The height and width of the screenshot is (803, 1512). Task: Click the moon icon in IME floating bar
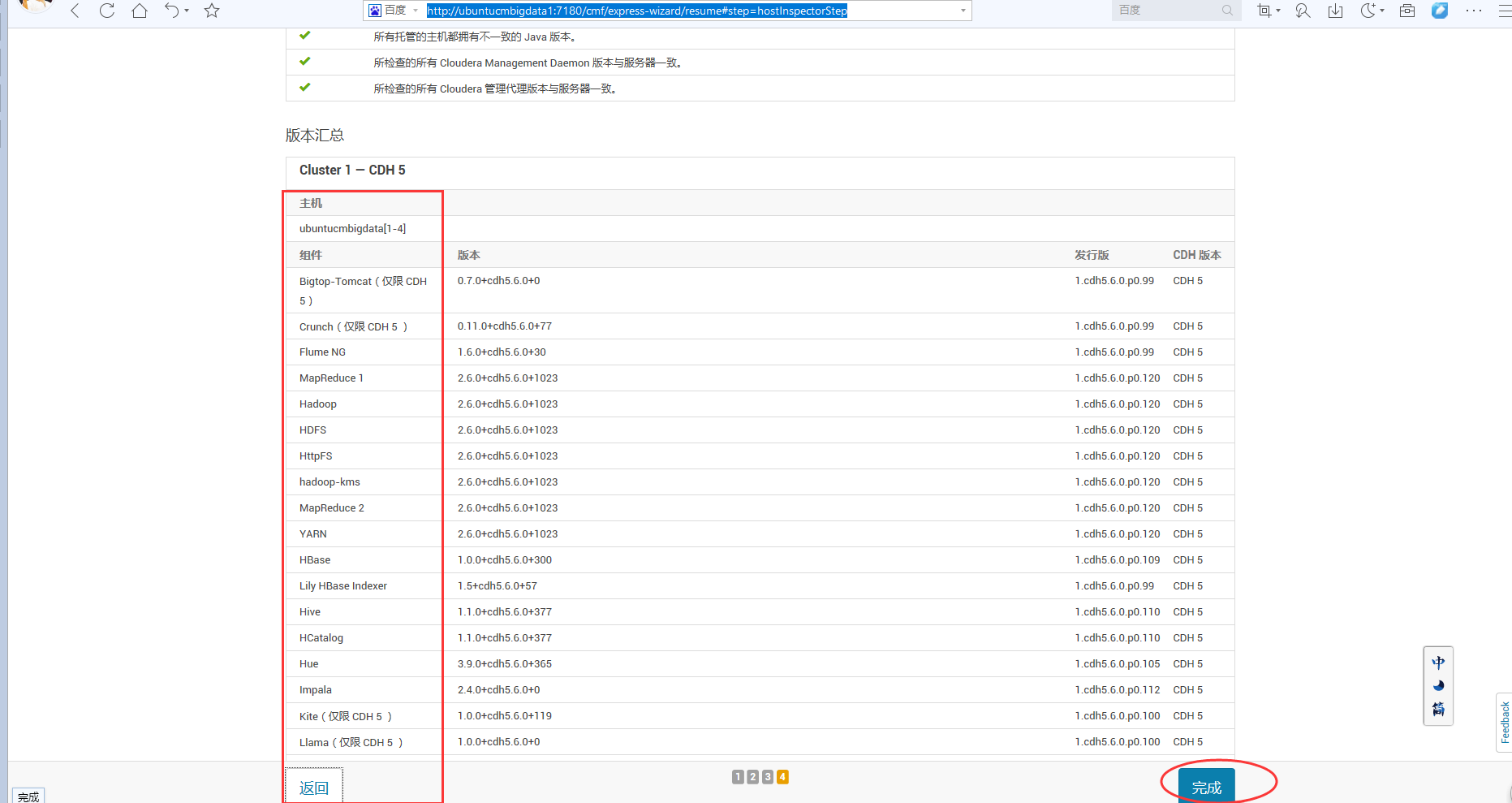tap(1438, 685)
